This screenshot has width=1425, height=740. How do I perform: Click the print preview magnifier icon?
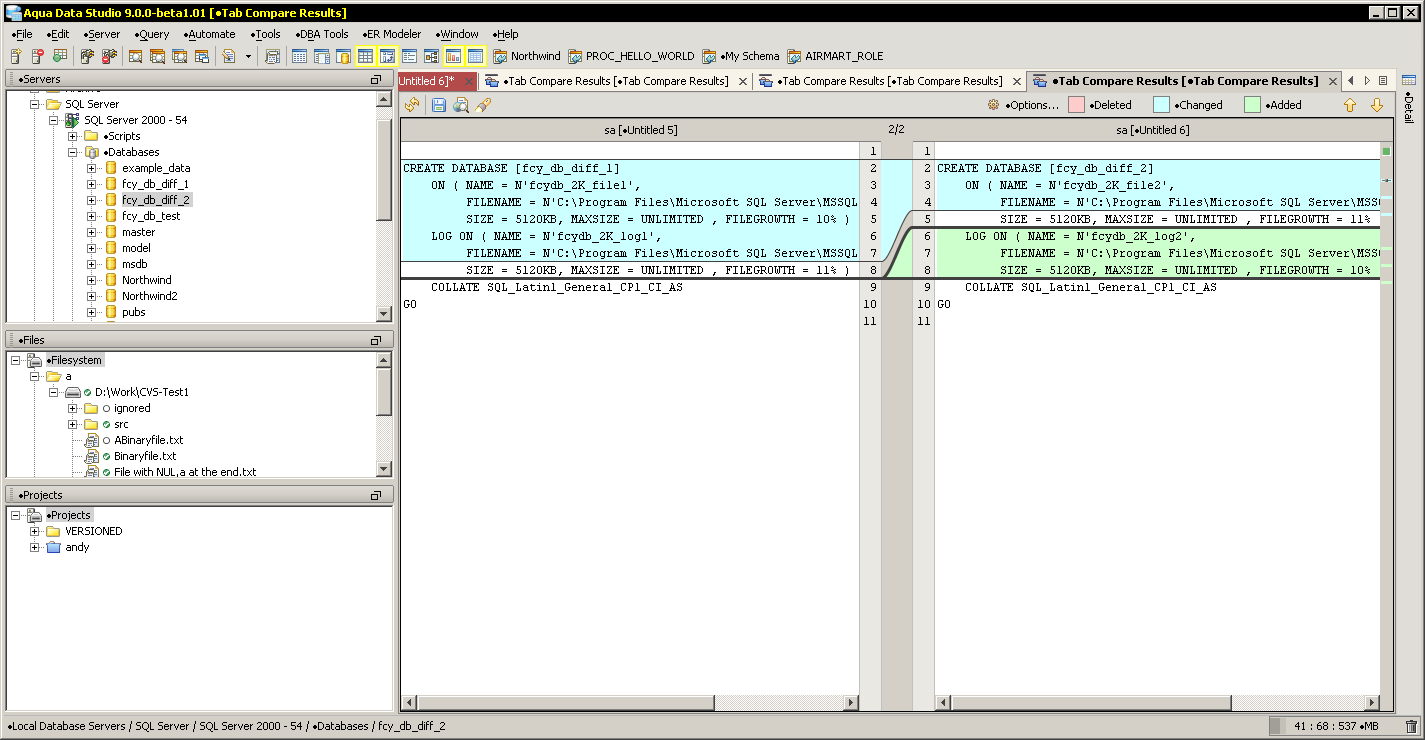460,104
